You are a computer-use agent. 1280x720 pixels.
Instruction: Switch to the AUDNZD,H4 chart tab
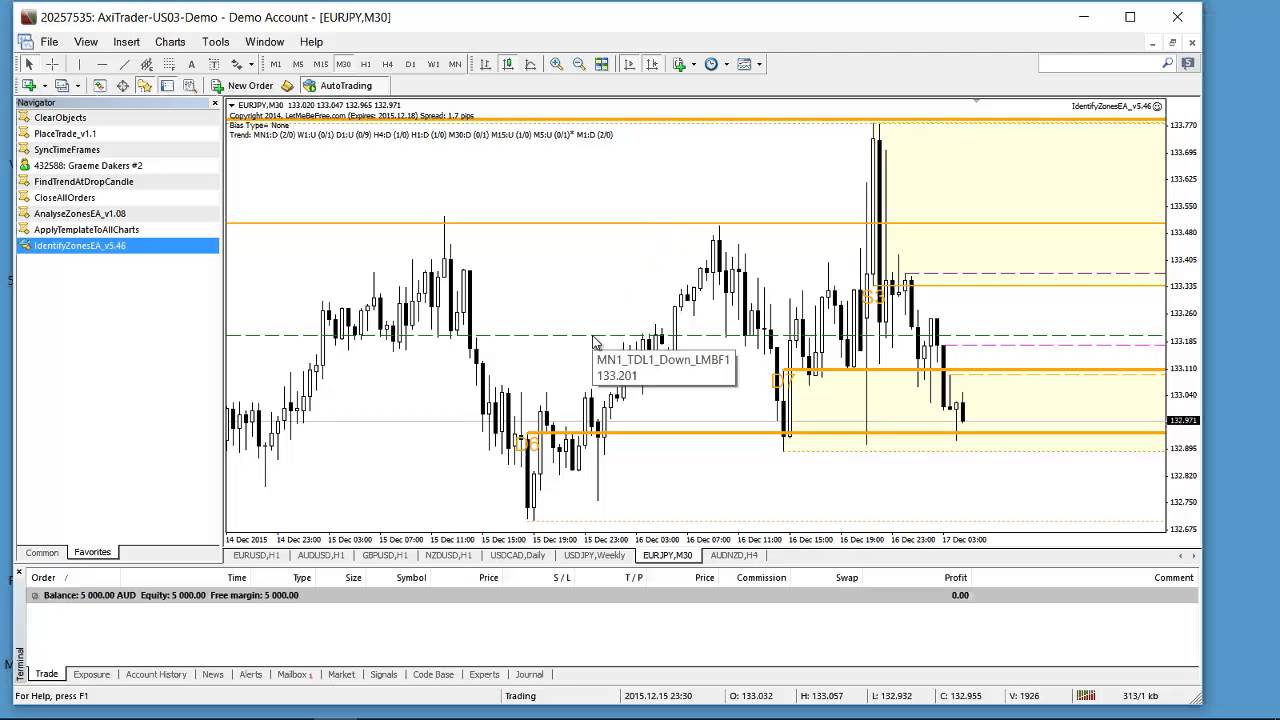[x=734, y=555]
